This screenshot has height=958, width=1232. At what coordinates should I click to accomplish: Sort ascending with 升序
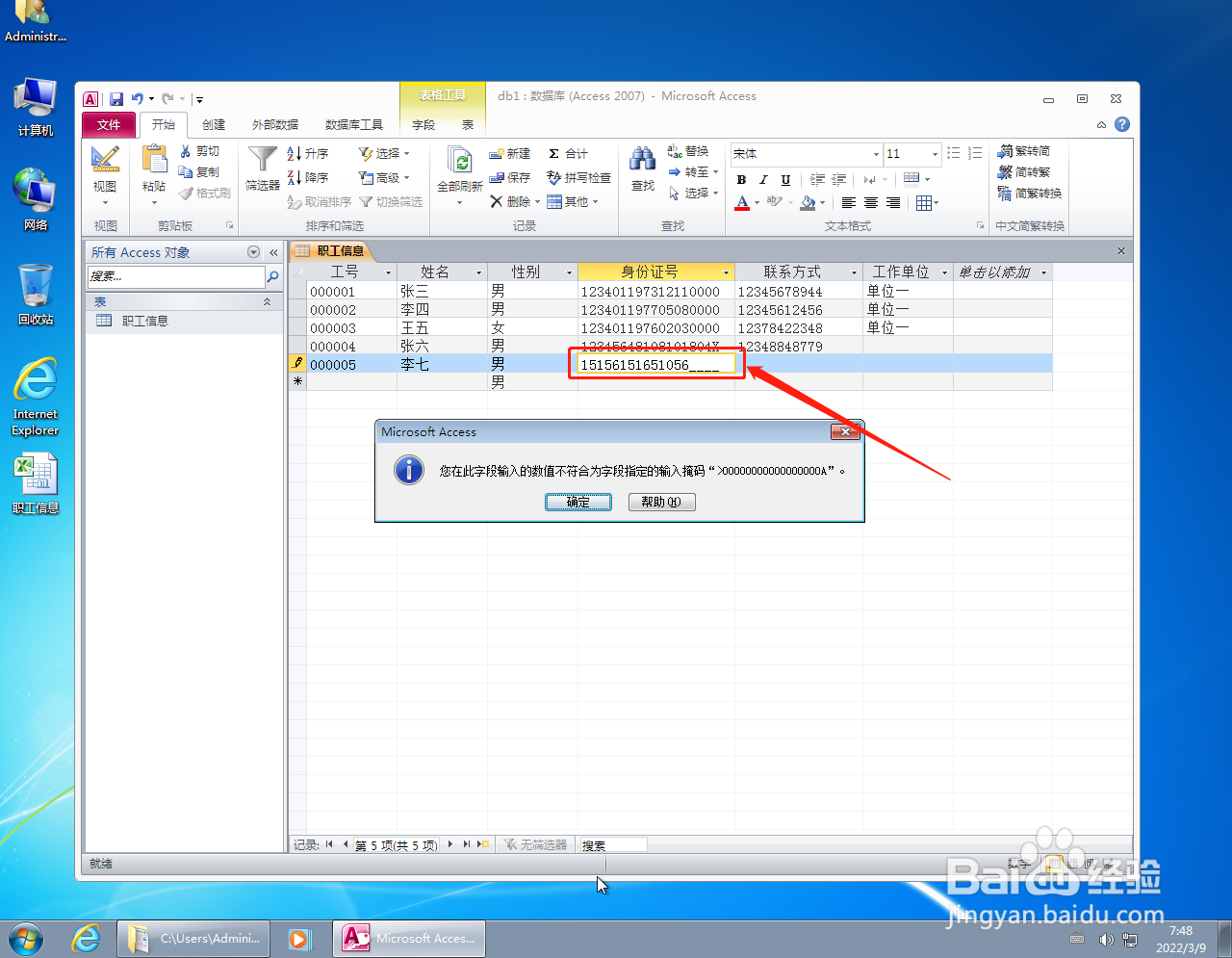(x=308, y=153)
